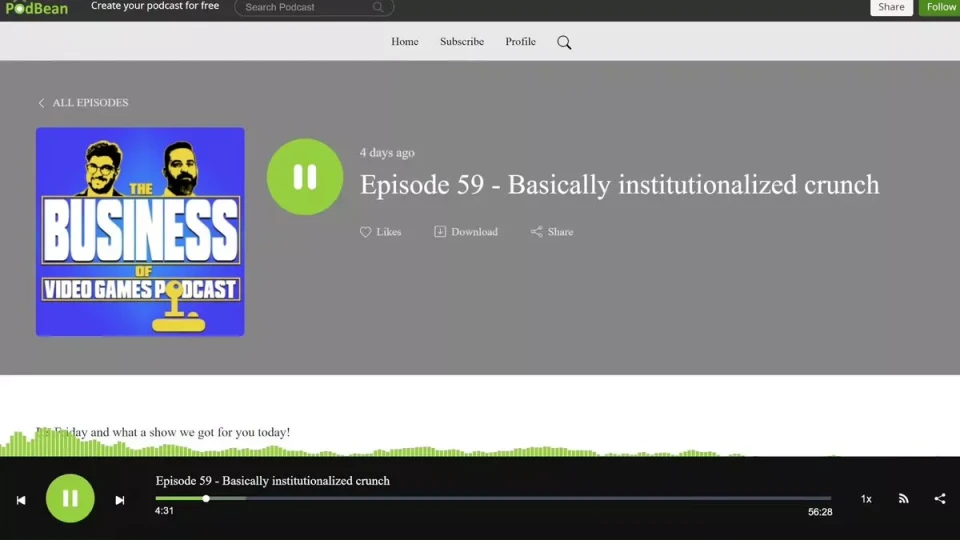Click the magnifier inside Search Podcast box
Viewport: 960px width, 540px height.
pyautogui.click(x=378, y=7)
